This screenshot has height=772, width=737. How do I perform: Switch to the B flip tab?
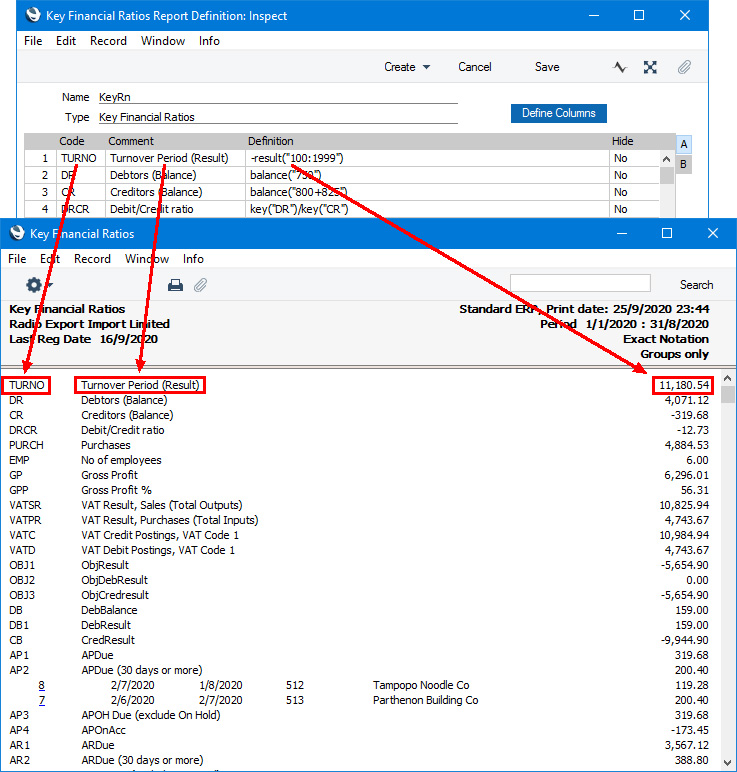pos(683,164)
